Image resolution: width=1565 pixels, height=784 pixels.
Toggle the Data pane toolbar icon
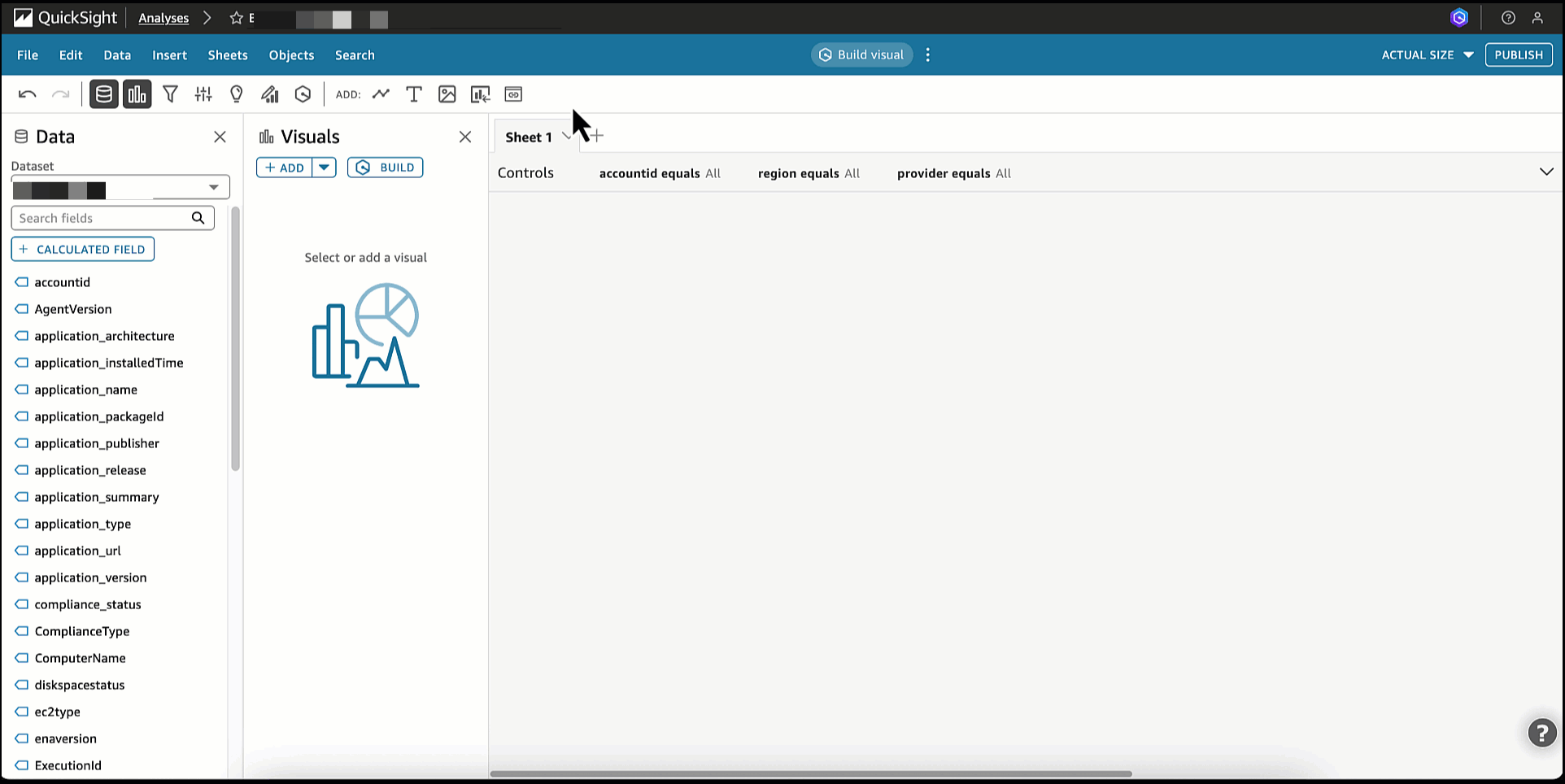[103, 94]
